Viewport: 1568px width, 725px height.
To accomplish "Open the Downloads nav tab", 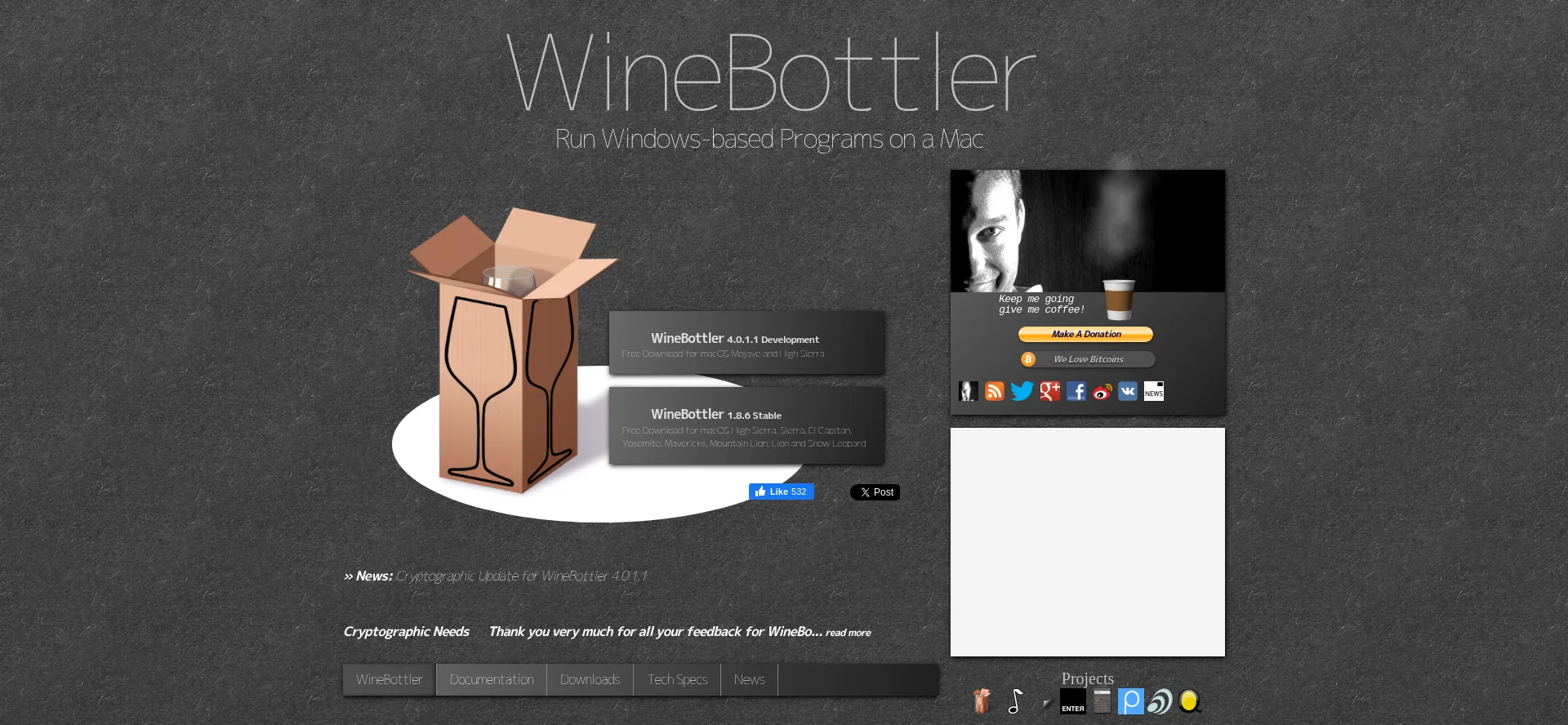I will [590, 679].
